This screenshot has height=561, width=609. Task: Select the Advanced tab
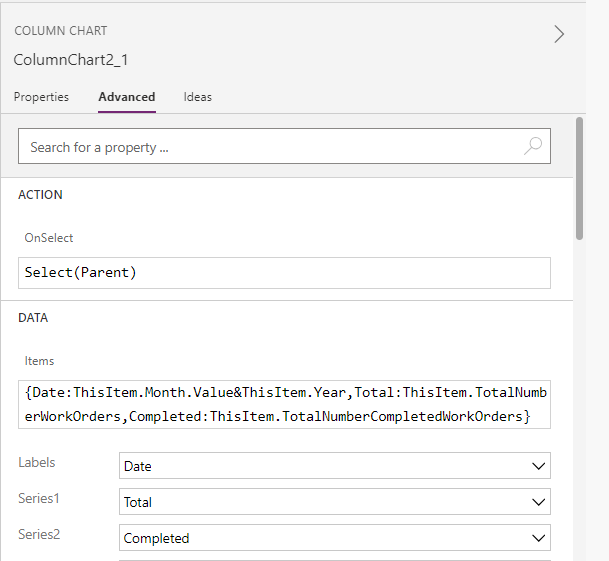[127, 97]
